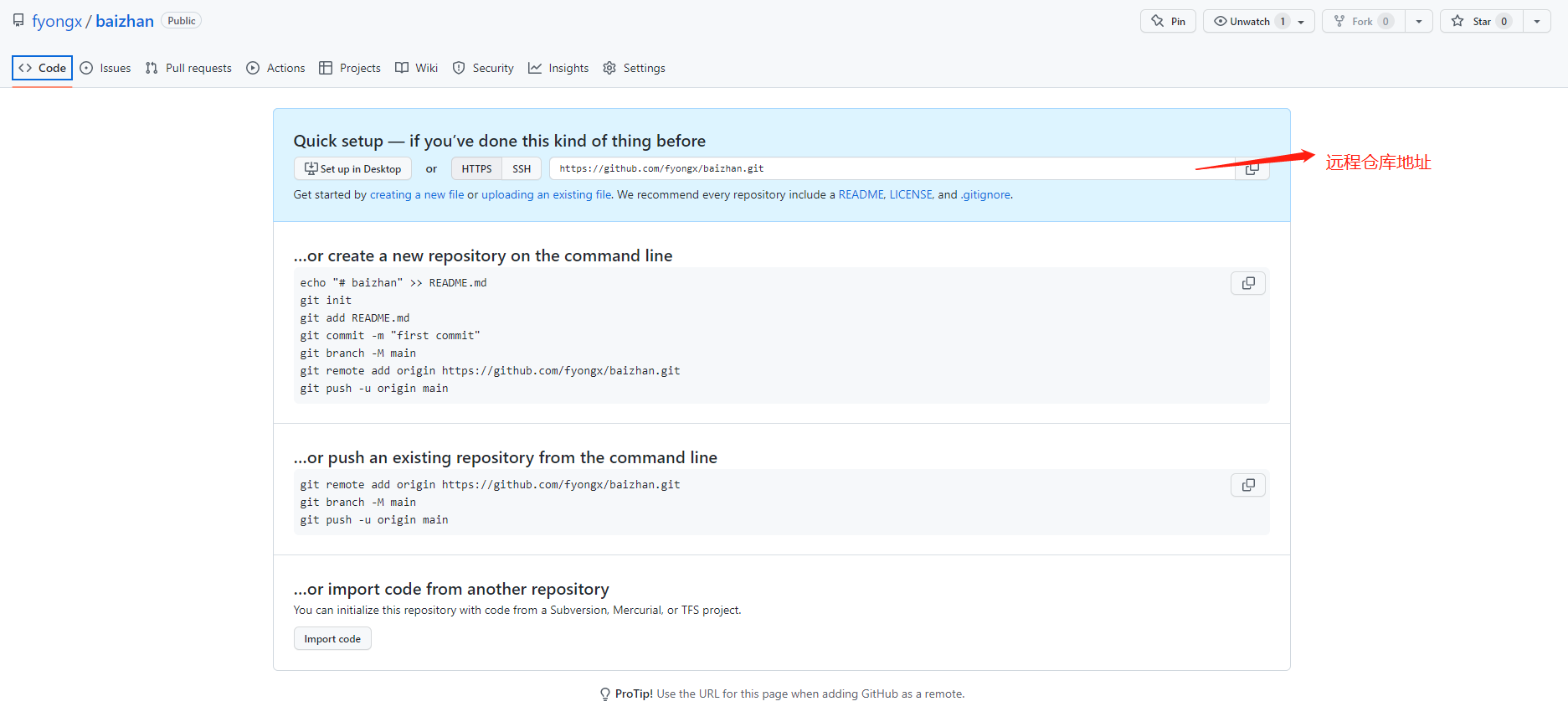Click the Quick setup heading text

coord(499,141)
